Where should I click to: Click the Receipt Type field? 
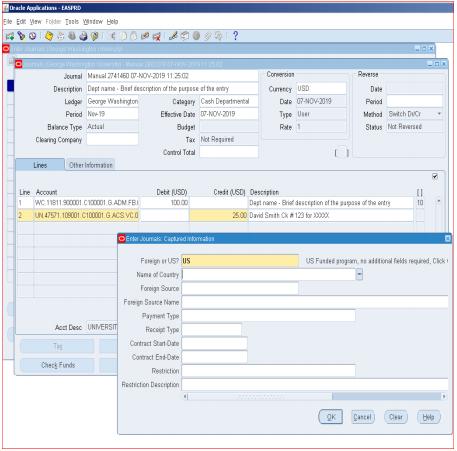pos(212,330)
